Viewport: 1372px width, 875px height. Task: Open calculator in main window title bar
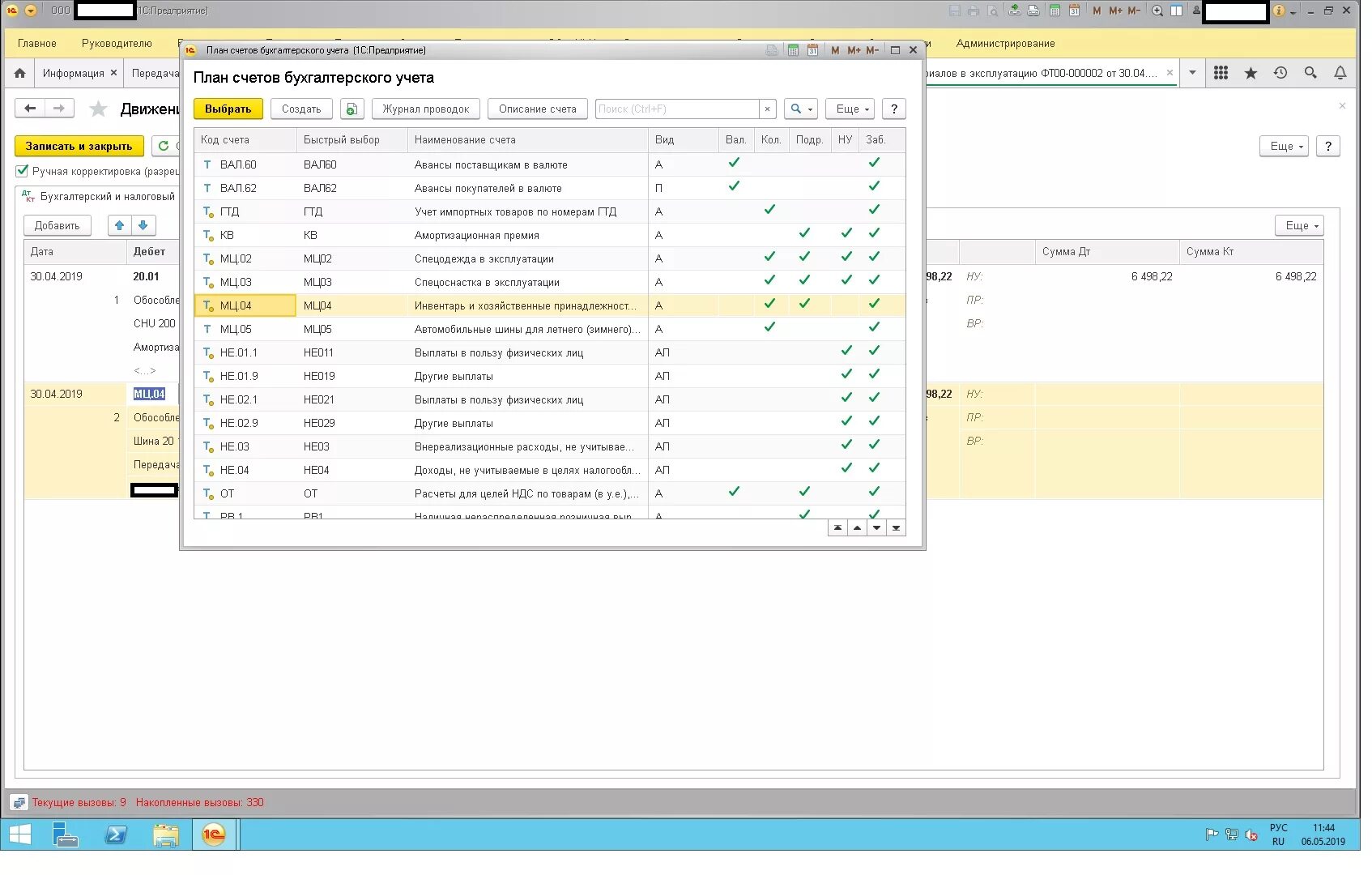(x=1055, y=11)
